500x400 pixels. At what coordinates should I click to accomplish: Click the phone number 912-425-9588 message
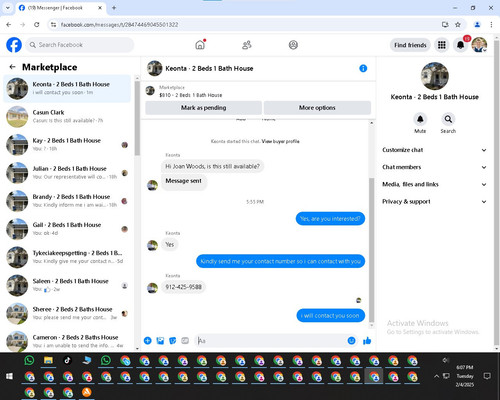coord(183,287)
